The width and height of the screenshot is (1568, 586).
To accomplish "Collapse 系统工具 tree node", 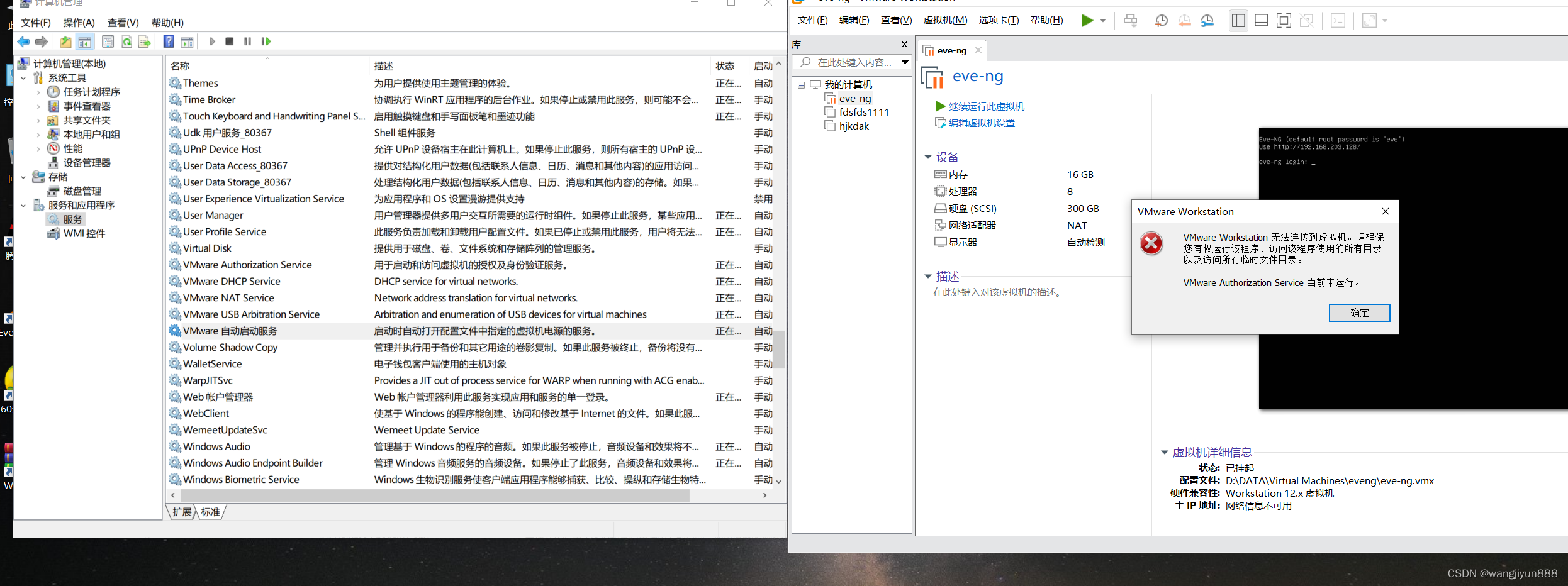I will pyautogui.click(x=23, y=78).
